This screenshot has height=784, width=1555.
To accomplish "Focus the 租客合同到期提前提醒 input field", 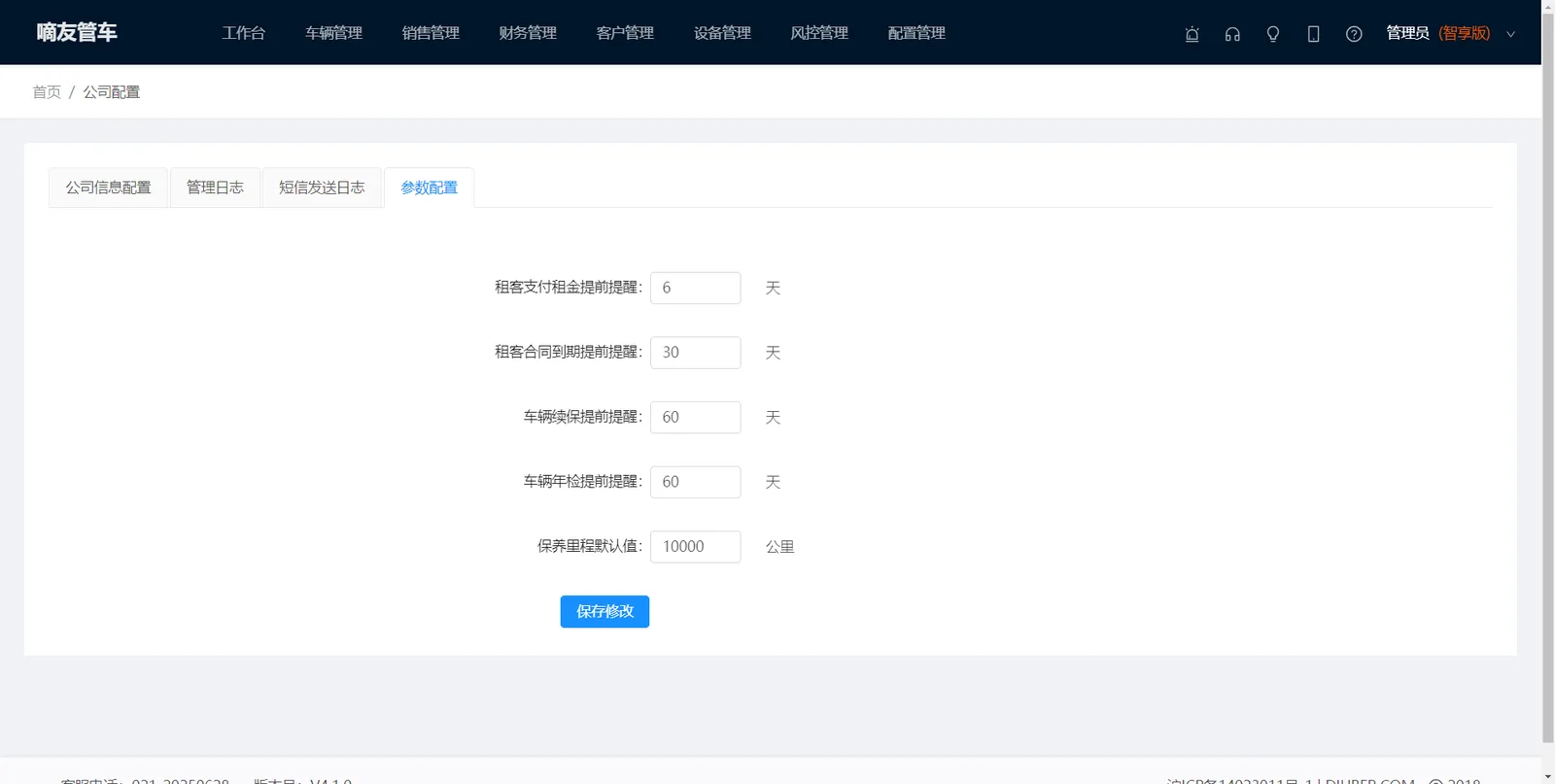I will click(x=695, y=353).
